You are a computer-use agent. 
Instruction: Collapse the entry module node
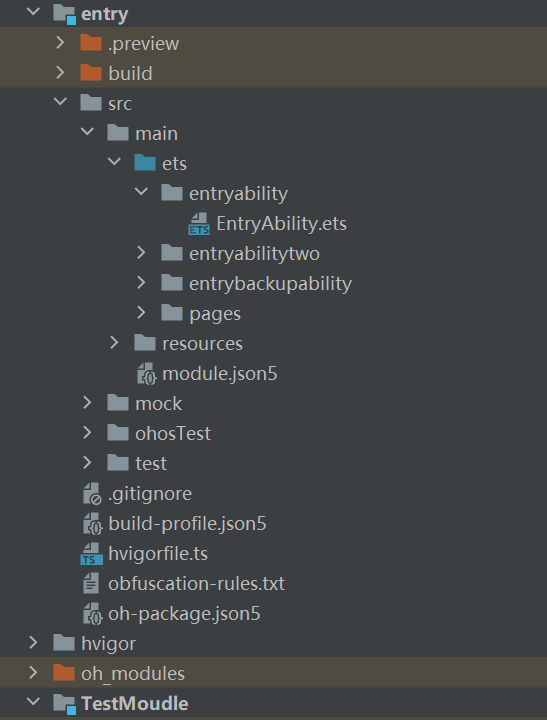[34, 12]
